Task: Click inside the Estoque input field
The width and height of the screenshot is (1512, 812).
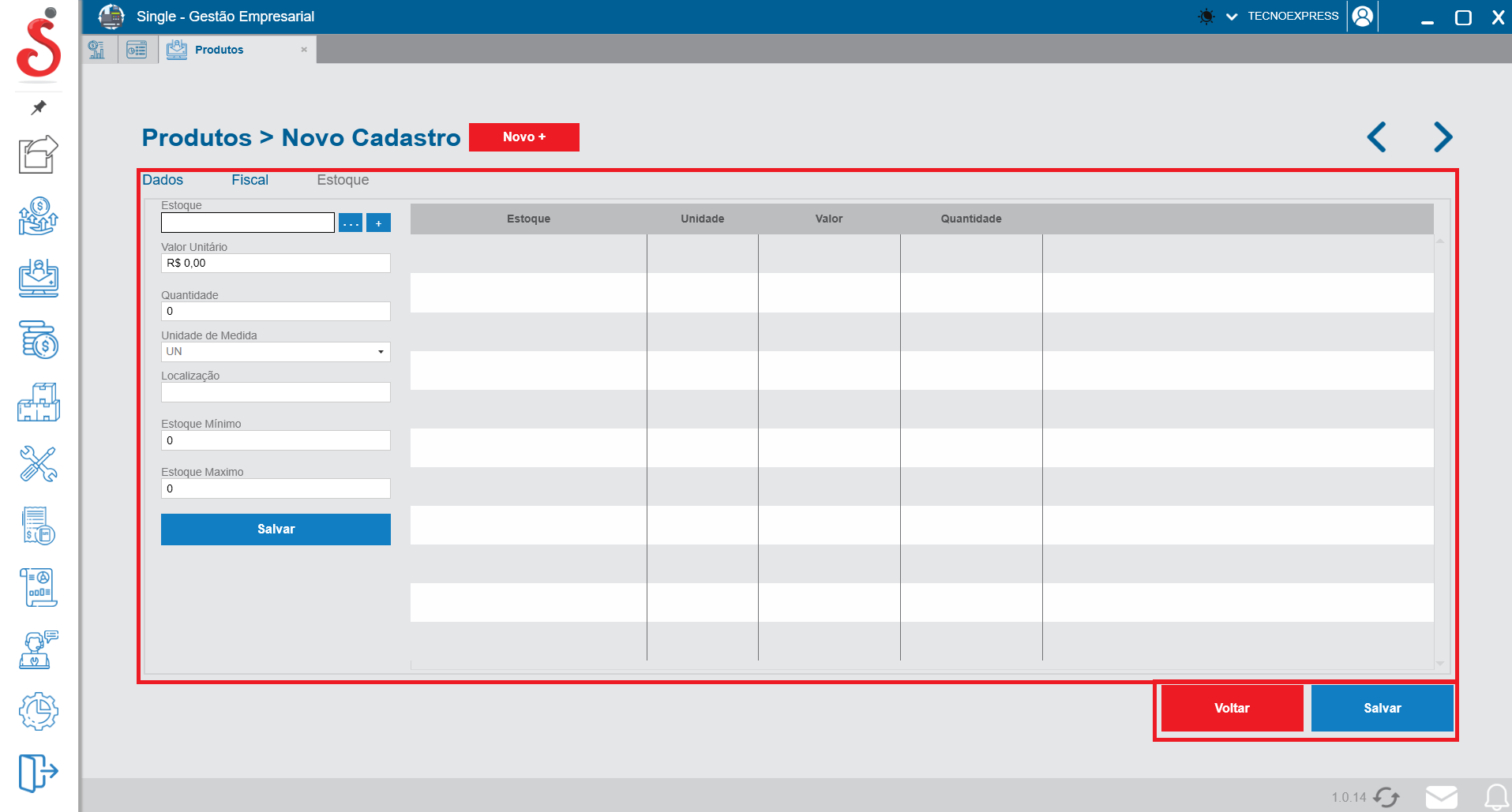Action: pos(247,222)
